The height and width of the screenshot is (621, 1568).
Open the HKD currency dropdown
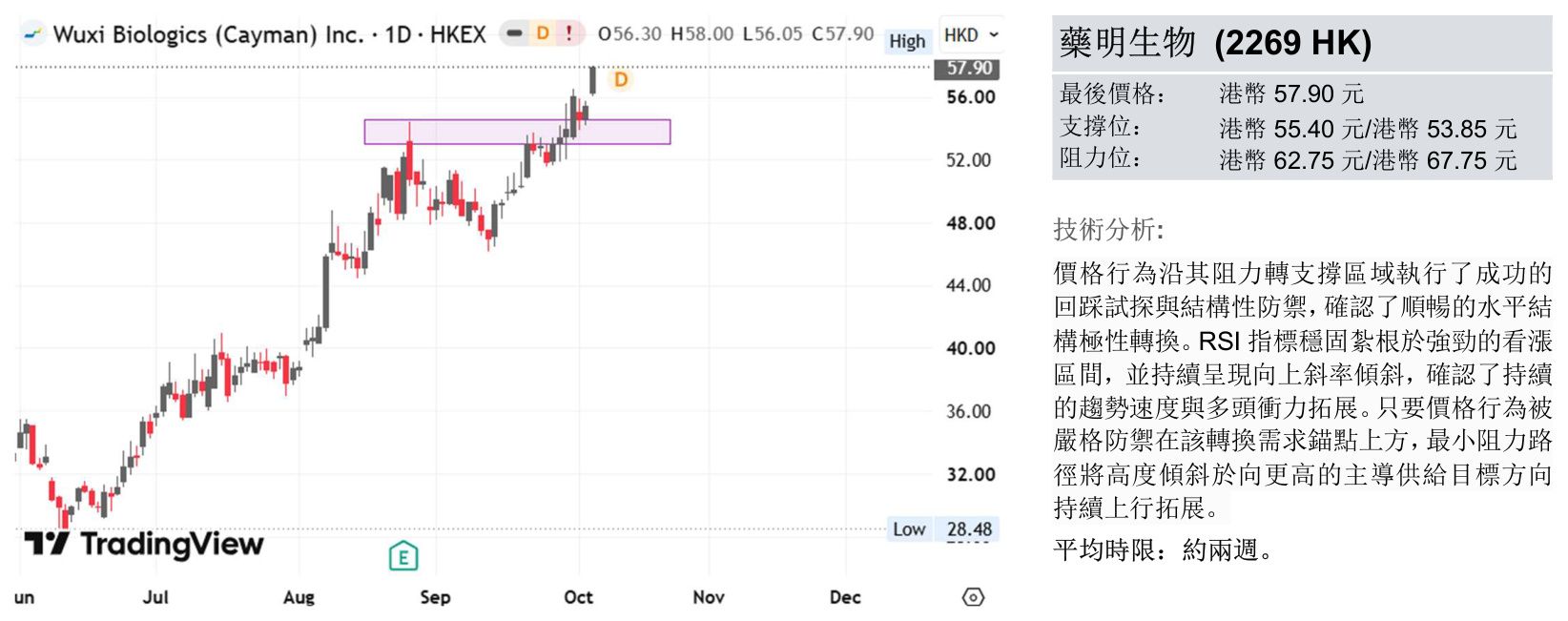click(971, 35)
